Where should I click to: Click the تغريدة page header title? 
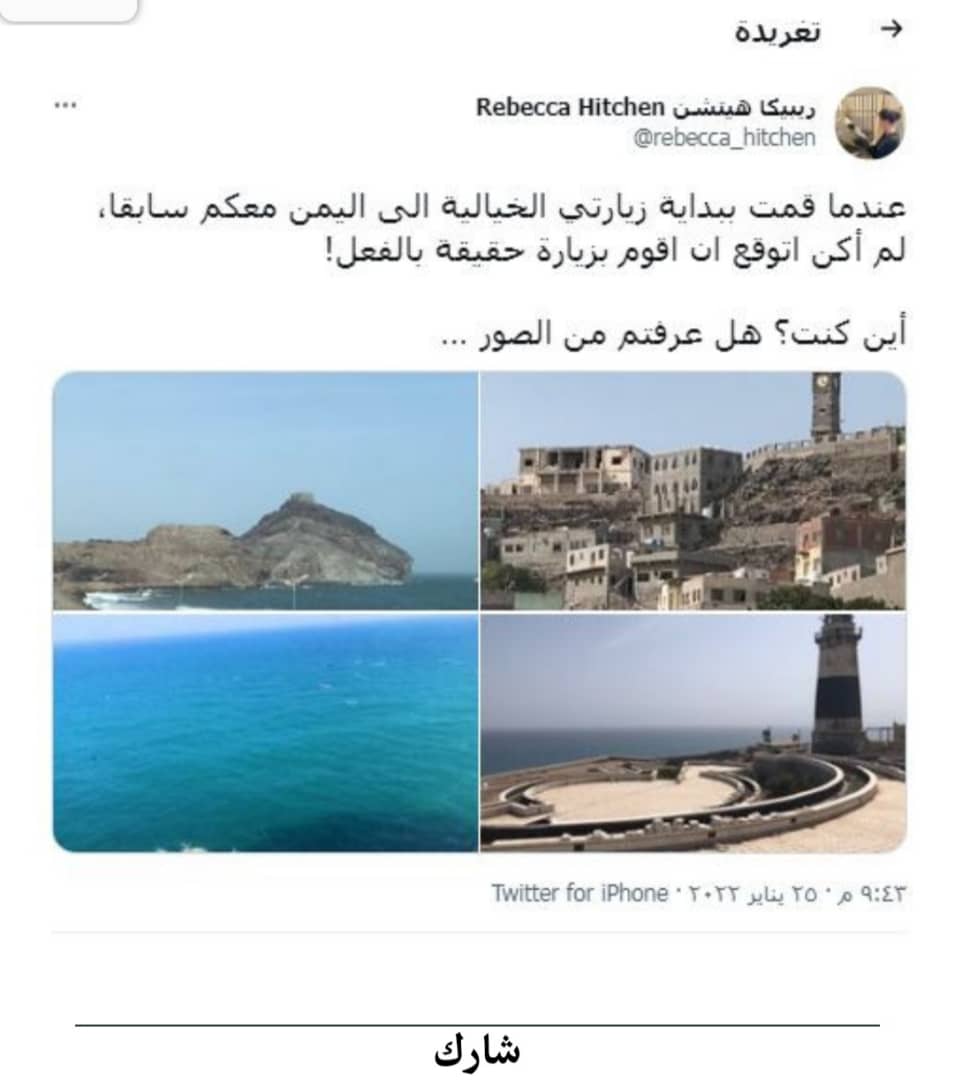pos(778,32)
